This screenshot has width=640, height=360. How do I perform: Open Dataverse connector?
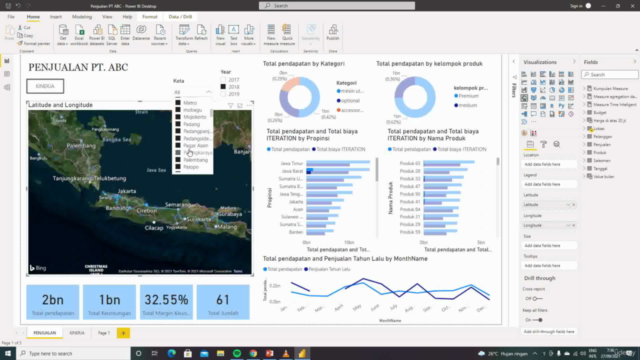(141, 33)
